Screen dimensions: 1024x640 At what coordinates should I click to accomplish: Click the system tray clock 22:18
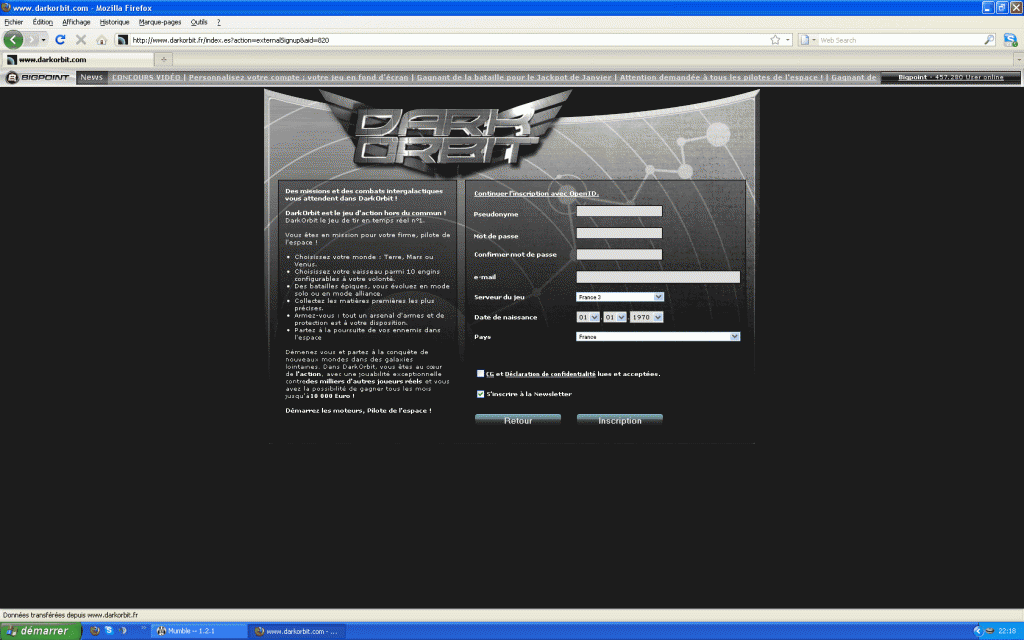(x=1007, y=631)
